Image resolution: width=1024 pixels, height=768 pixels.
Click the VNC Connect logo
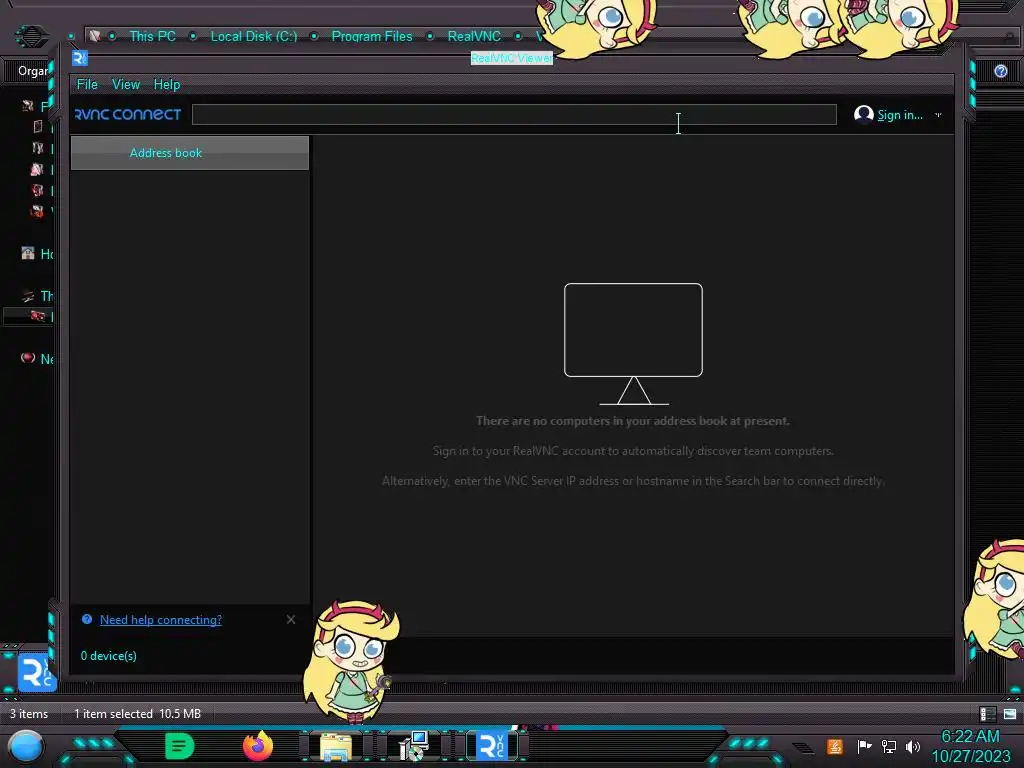coord(128,114)
